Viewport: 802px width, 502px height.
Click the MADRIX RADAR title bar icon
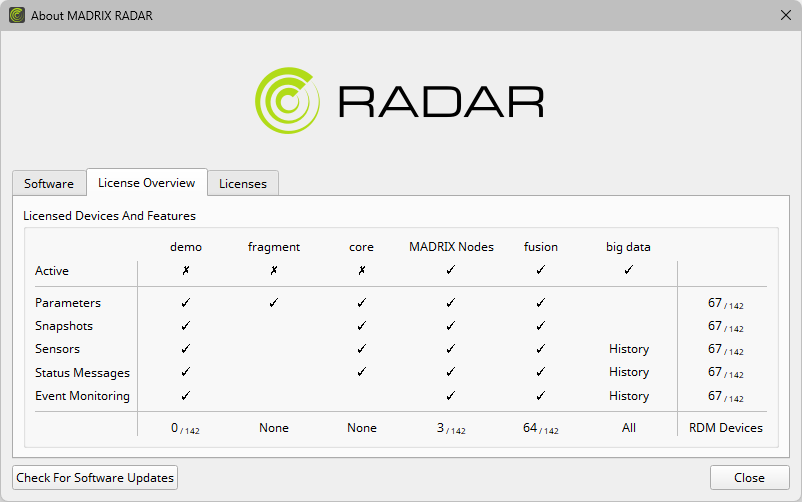coord(17,15)
